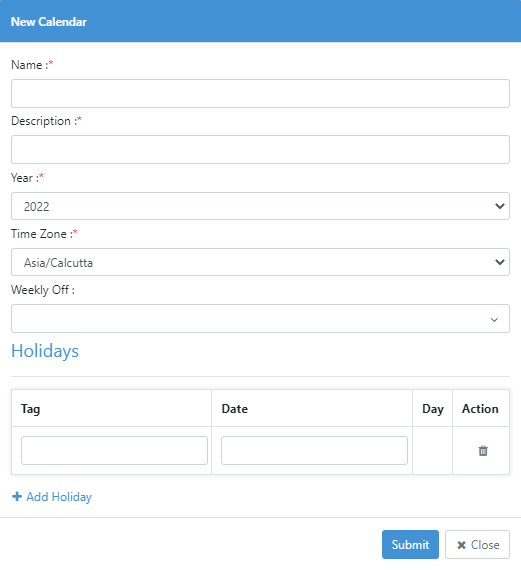The image size is (521, 570).
Task: Click the chevron arrow of the Year field
Action: [500, 206]
